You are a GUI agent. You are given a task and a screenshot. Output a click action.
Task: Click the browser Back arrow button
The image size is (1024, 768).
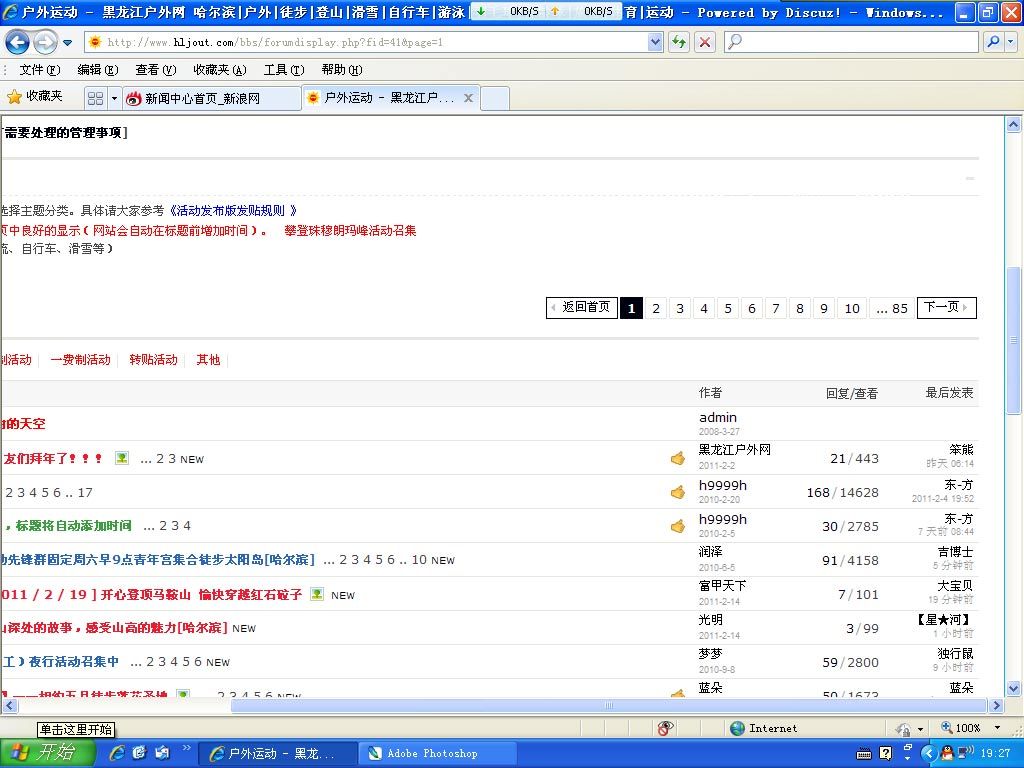tap(18, 42)
